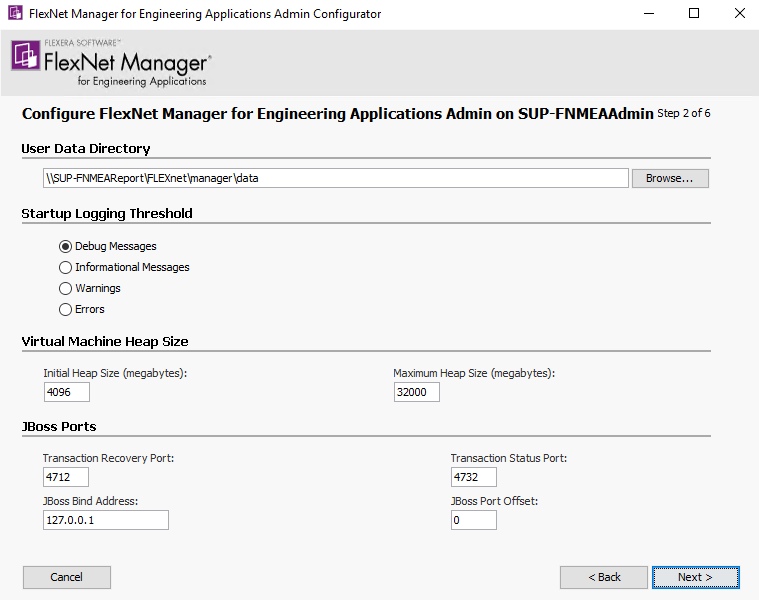Click the 'JBoss Bind Address:' label
This screenshot has width=759, height=600.
[x=91, y=501]
